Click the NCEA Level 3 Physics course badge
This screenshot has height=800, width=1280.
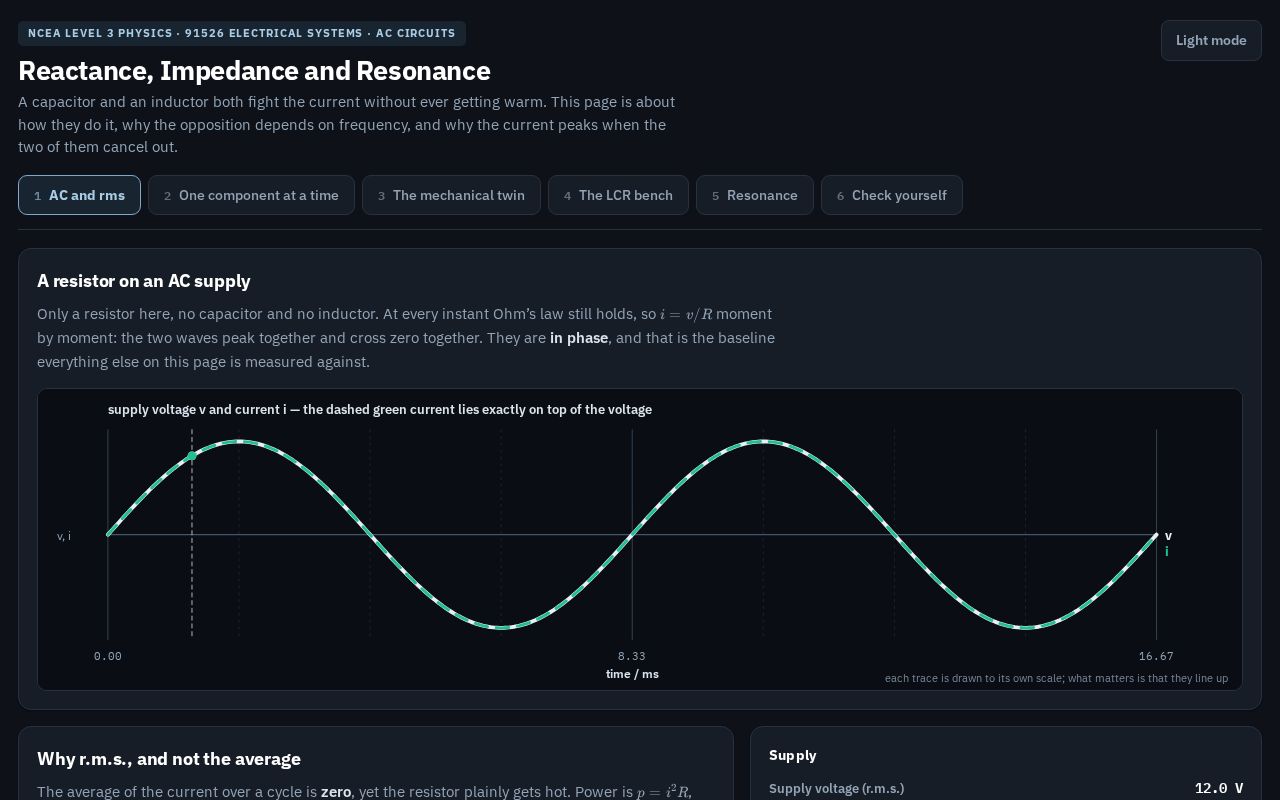242,33
